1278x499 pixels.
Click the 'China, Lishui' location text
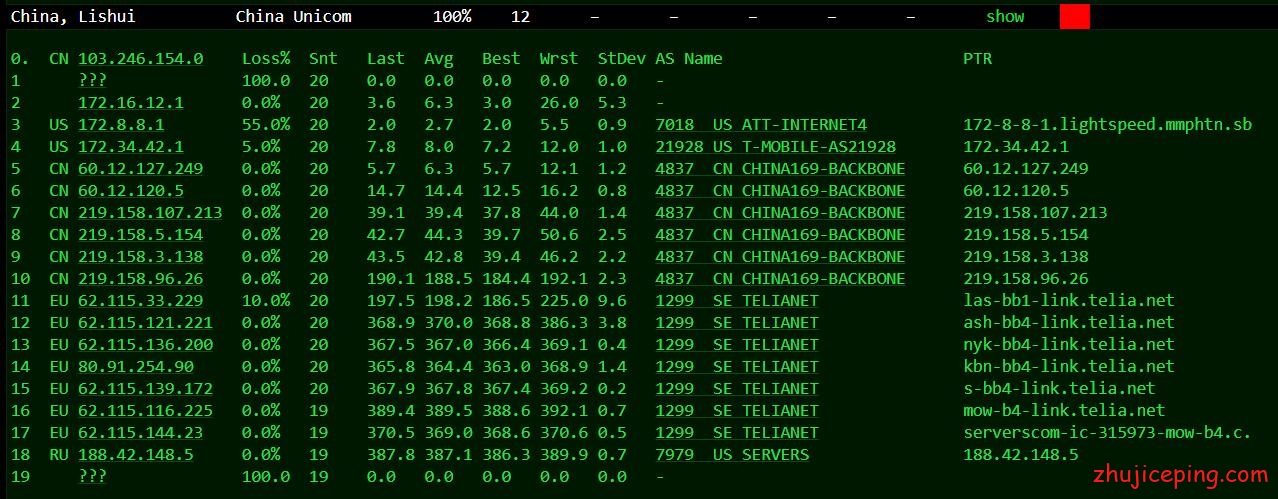(73, 16)
